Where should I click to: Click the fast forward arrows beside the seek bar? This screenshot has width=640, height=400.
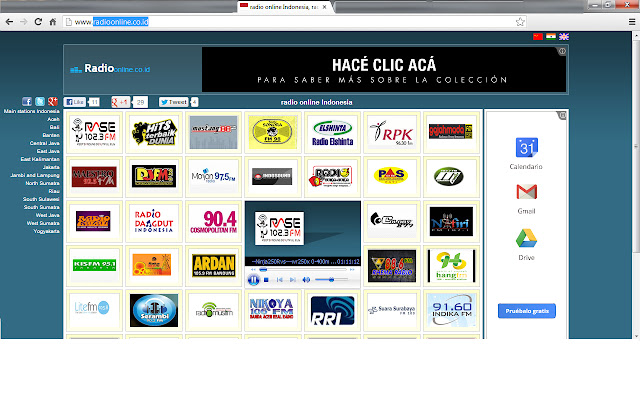click(352, 270)
